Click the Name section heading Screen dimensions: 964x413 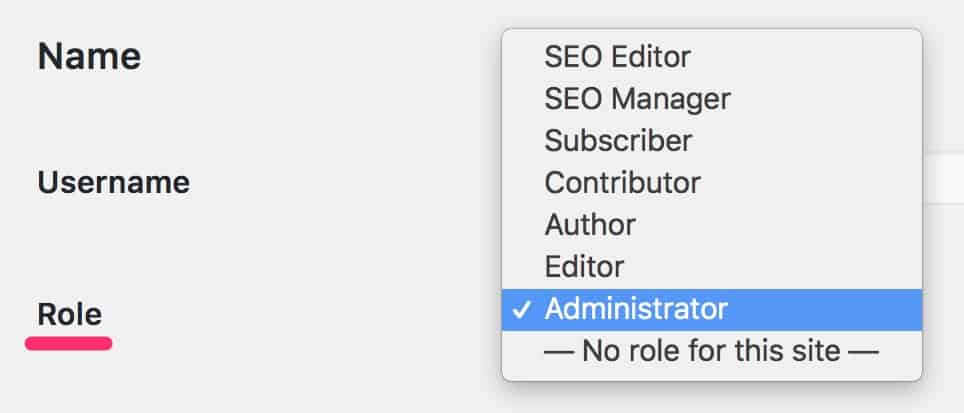89,57
